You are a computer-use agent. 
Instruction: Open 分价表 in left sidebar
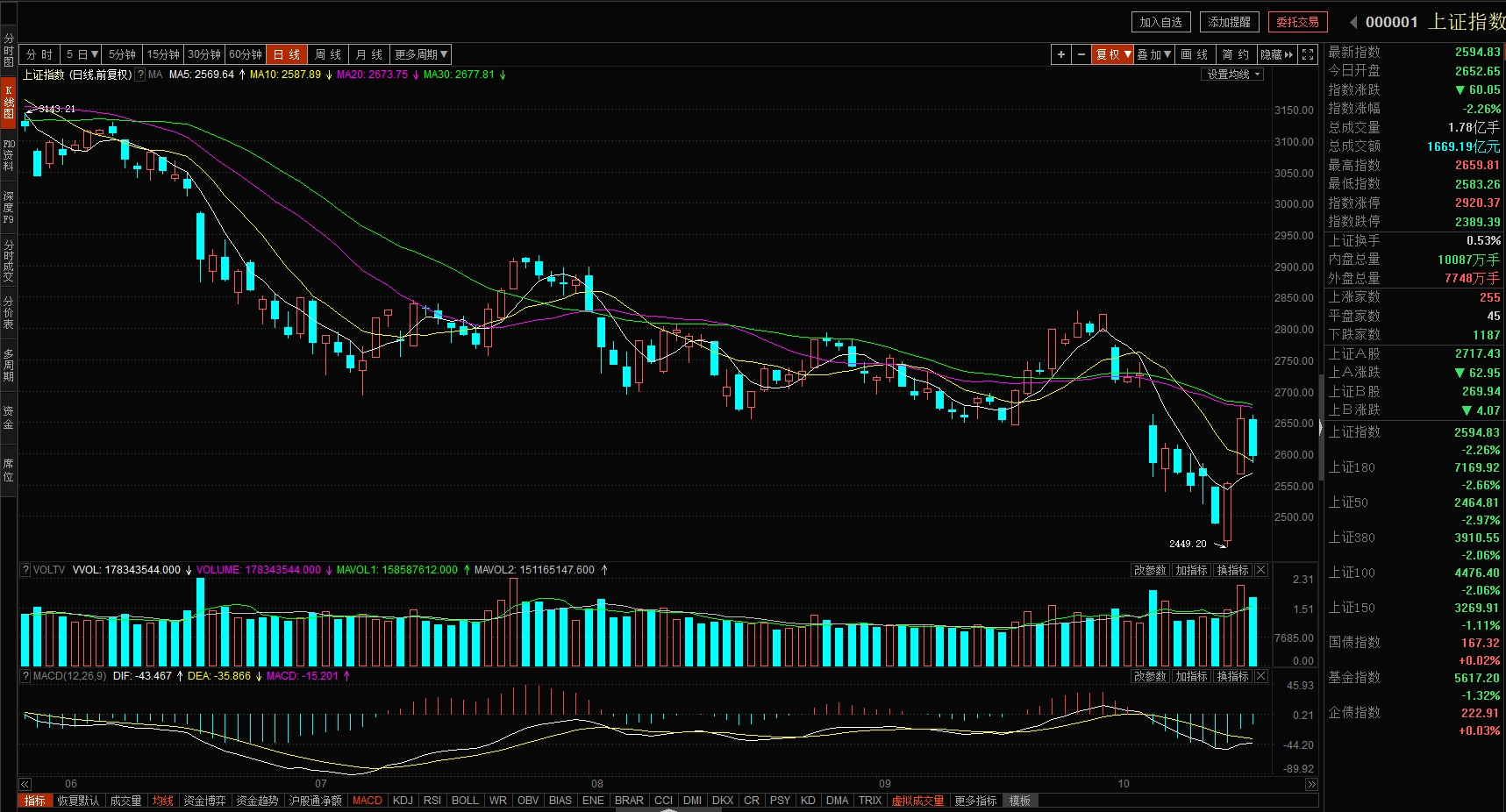pyautogui.click(x=8, y=312)
